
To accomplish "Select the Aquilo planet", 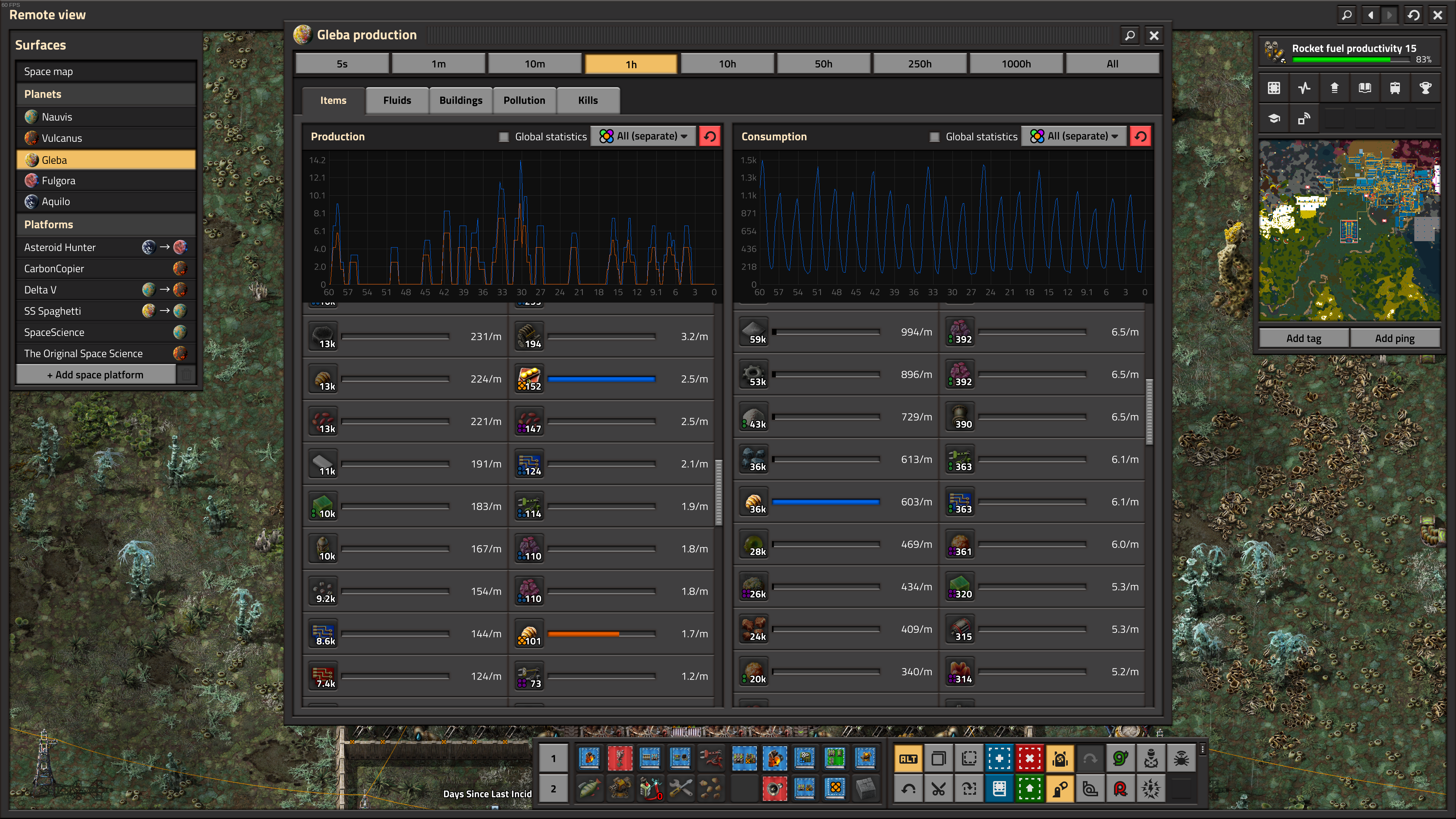I will click(106, 201).
